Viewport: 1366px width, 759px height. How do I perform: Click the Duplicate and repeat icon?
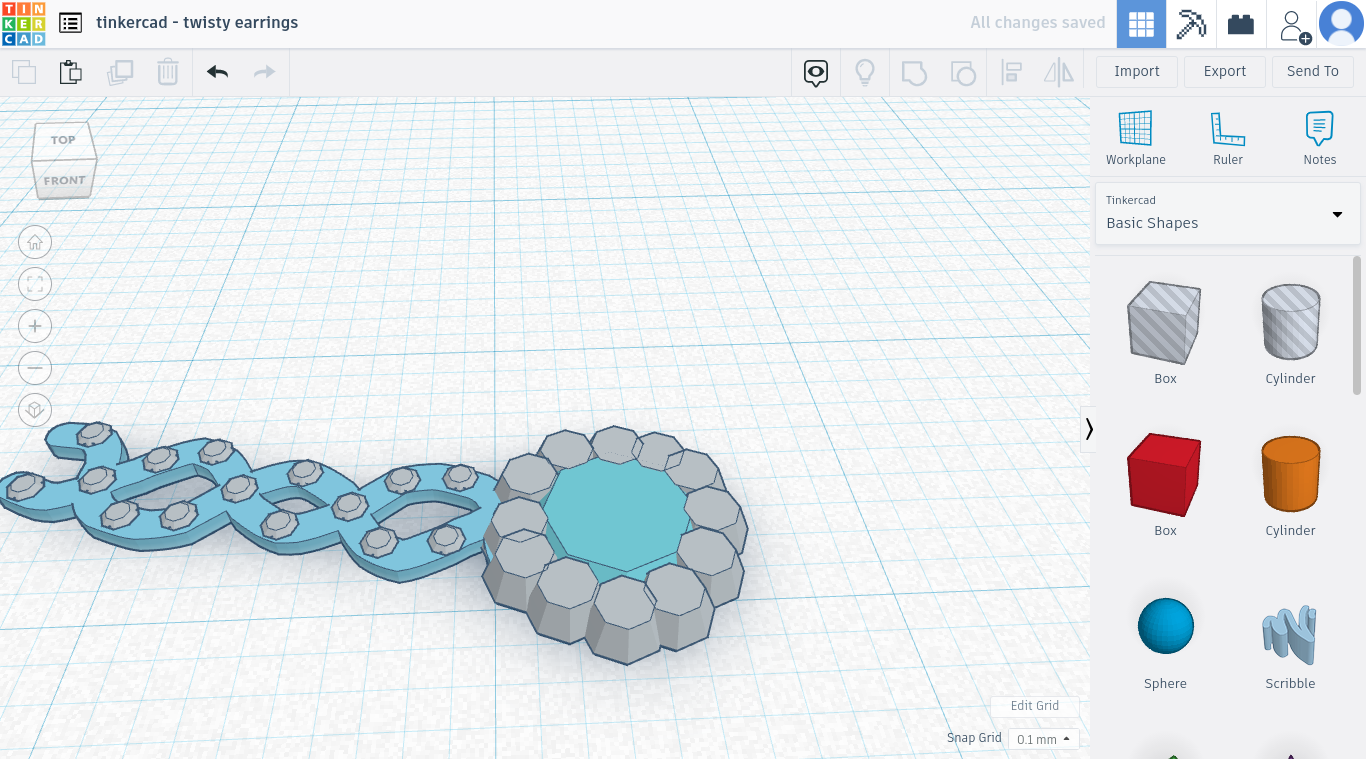pyautogui.click(x=120, y=72)
